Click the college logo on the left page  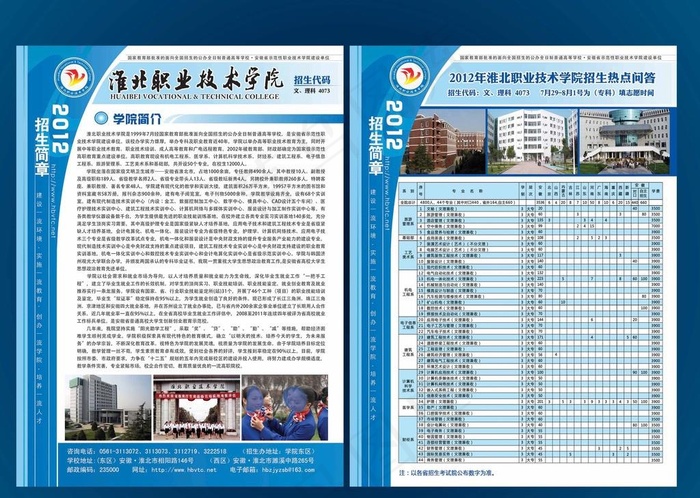74,77
